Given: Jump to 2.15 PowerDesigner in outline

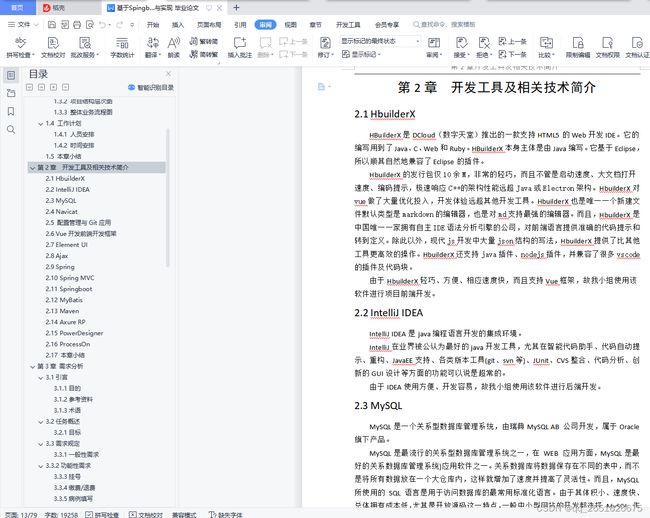Looking at the screenshot, I should pyautogui.click(x=74, y=333).
